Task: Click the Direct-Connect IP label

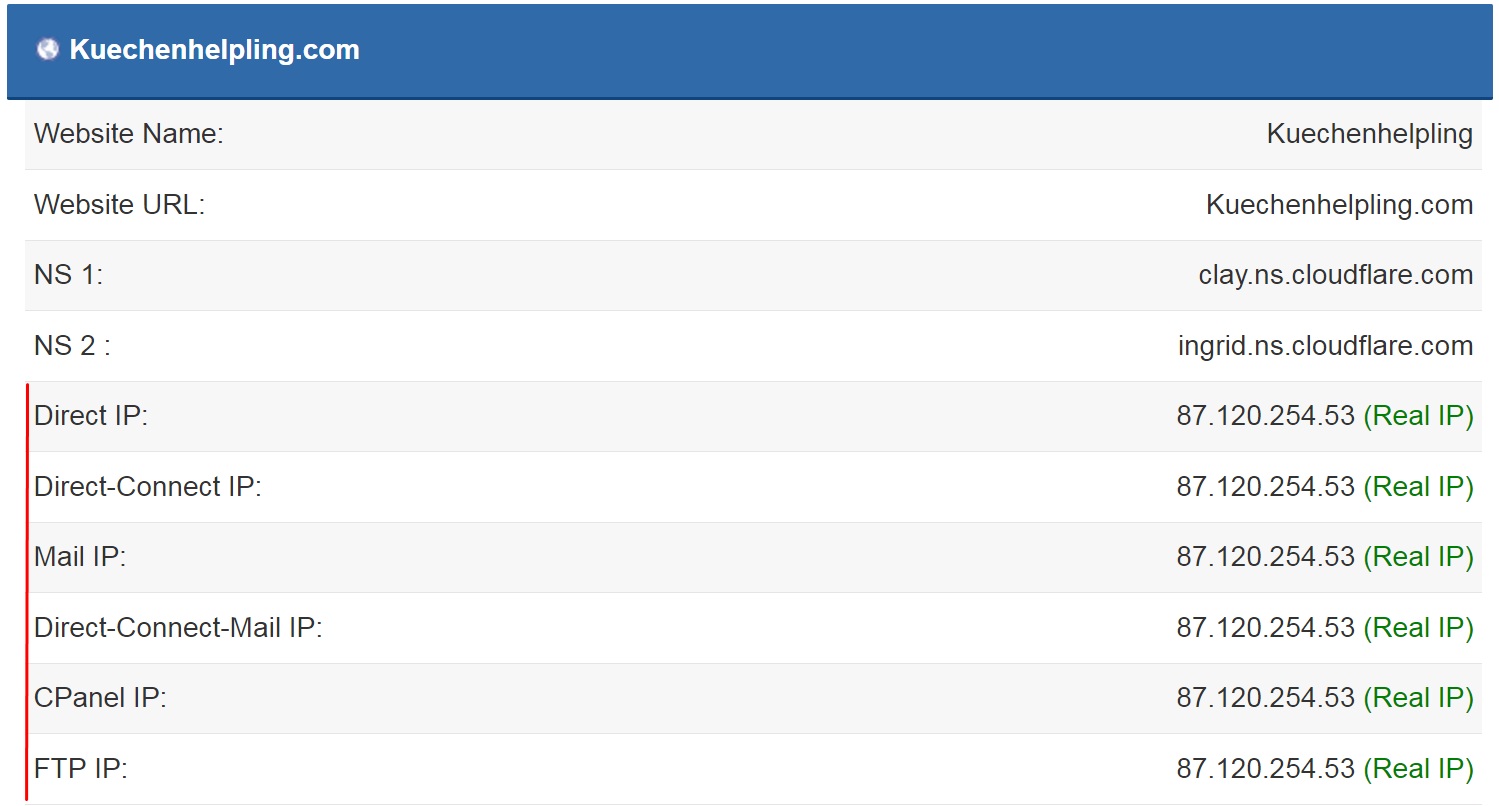Action: click(x=148, y=487)
